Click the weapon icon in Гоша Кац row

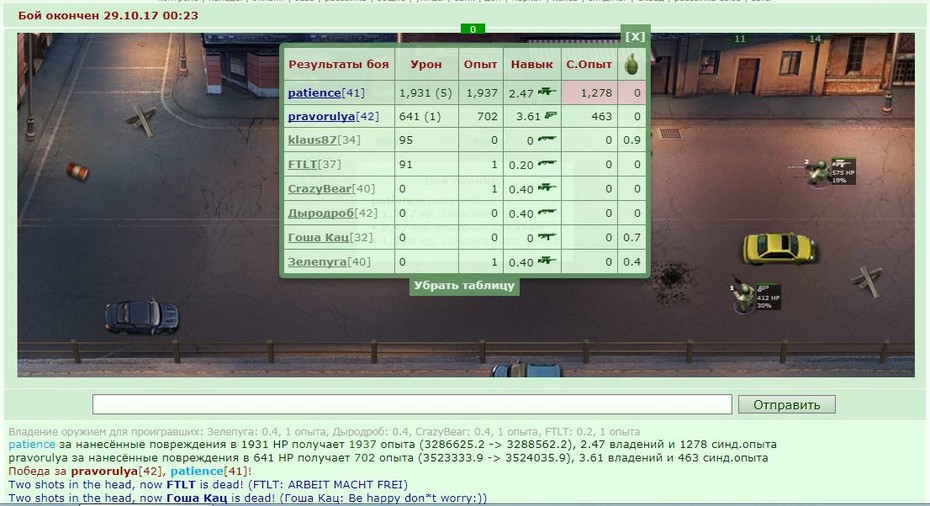(x=547, y=236)
